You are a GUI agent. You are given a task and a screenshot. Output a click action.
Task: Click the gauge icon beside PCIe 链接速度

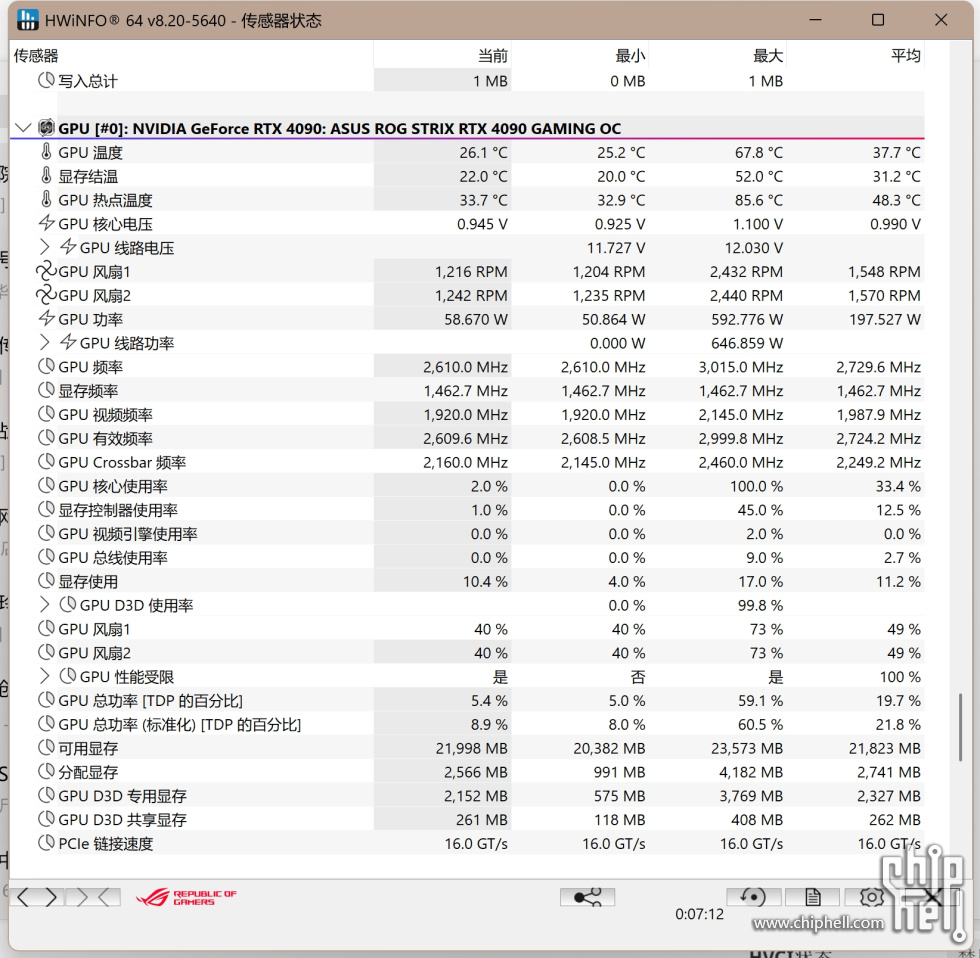(46, 843)
